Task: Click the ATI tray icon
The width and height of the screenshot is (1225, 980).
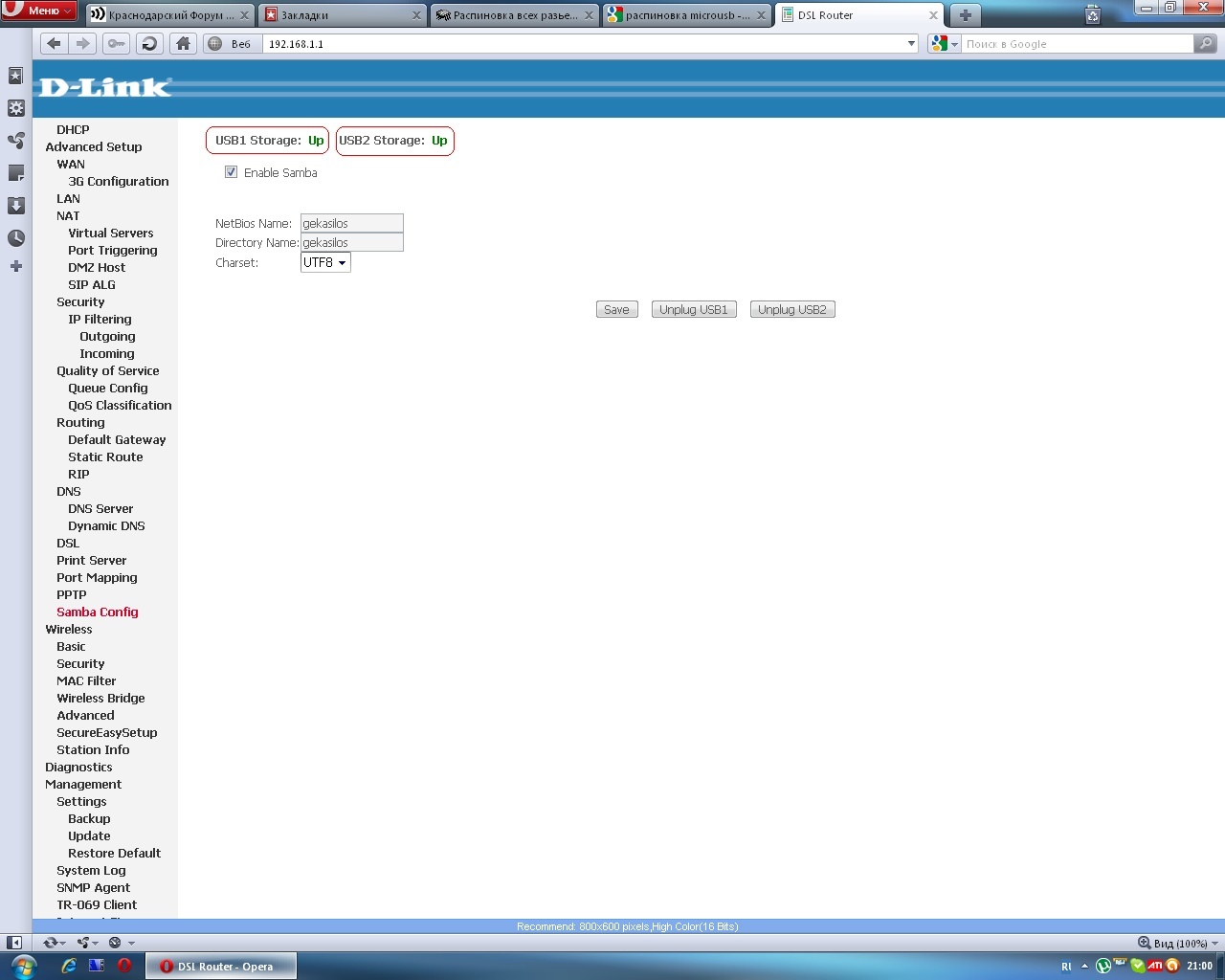Action: pos(1155,966)
